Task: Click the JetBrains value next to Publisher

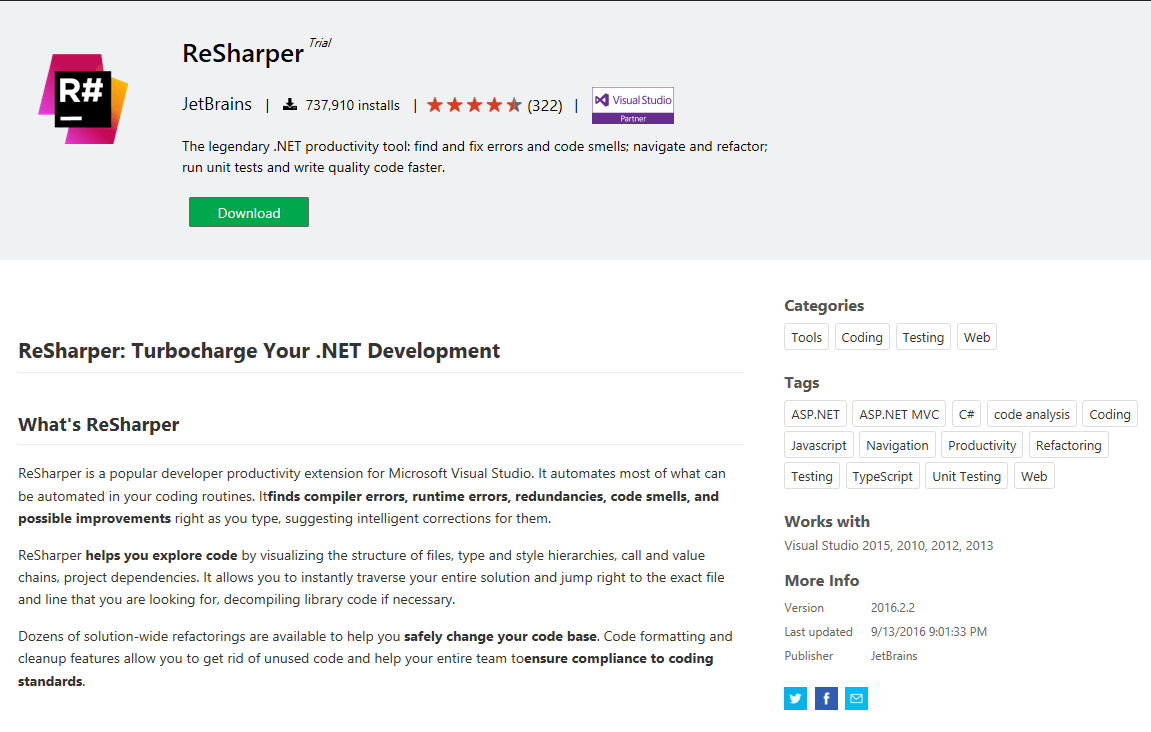Action: pyautogui.click(x=893, y=656)
